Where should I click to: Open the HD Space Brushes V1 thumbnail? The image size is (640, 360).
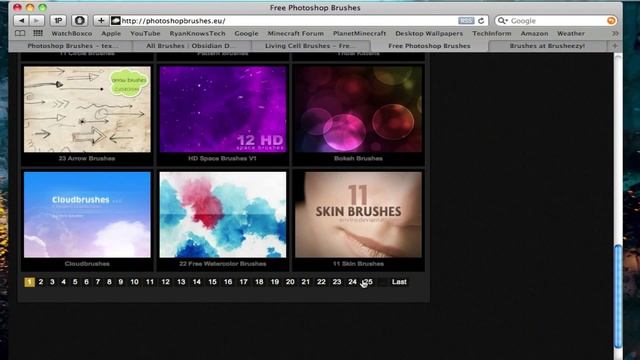pyautogui.click(x=222, y=109)
